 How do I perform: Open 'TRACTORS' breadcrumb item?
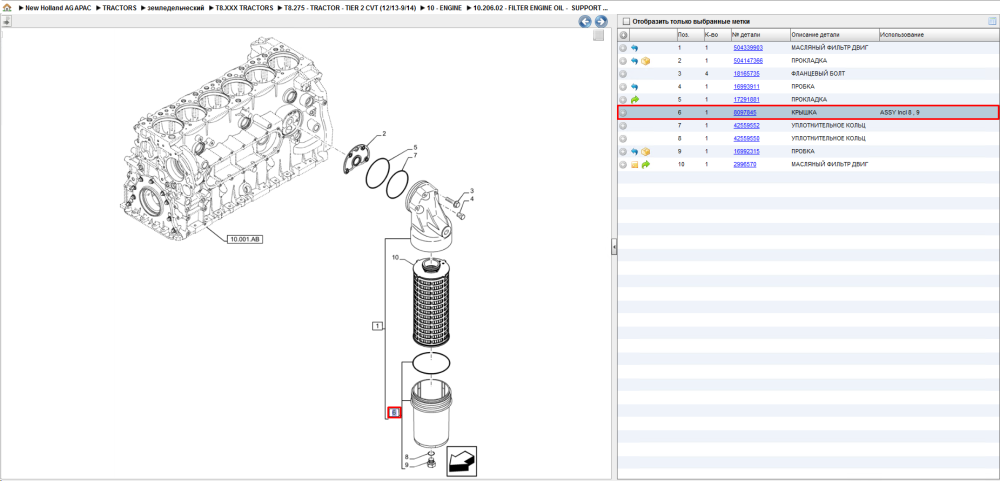[119, 8]
